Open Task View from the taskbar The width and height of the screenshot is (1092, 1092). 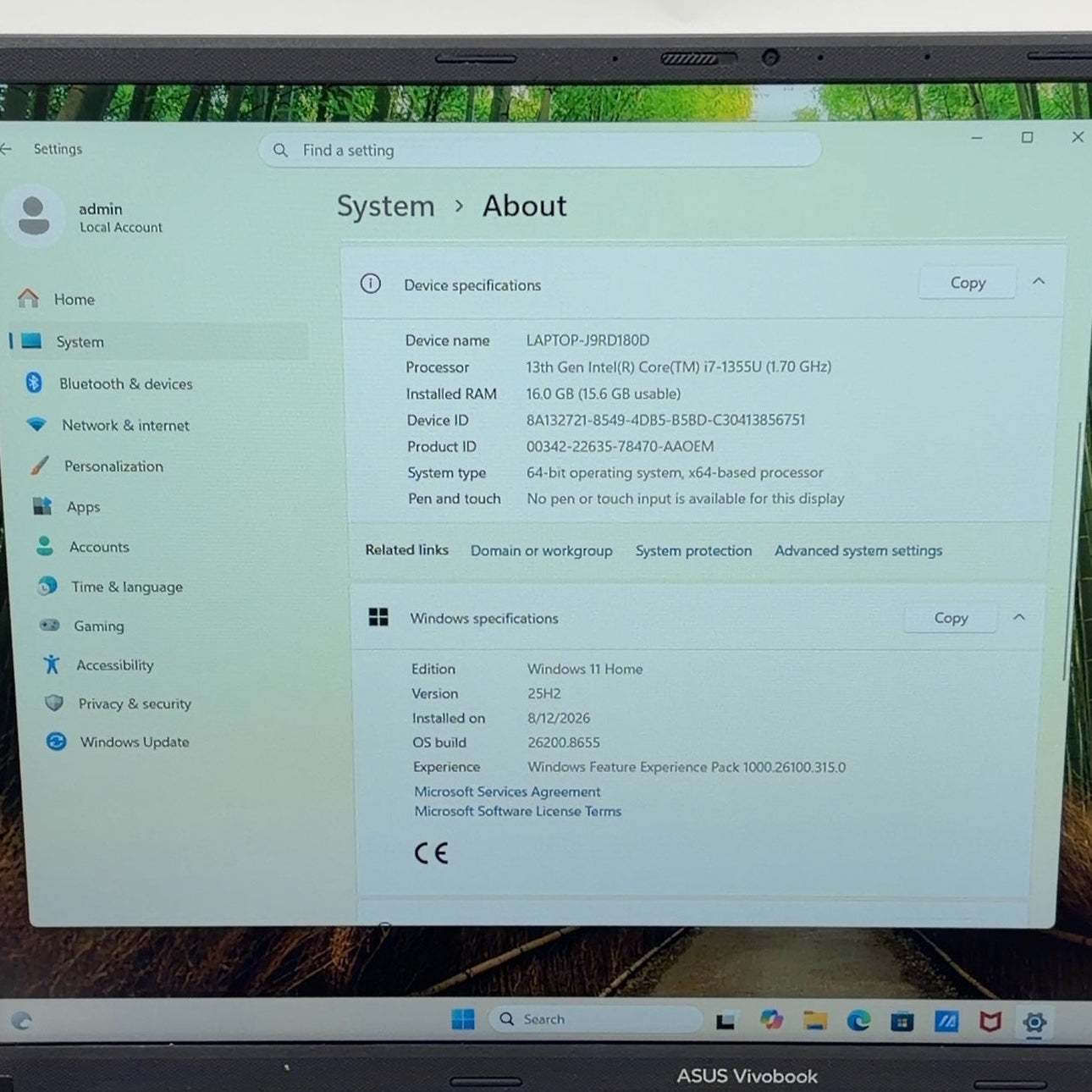point(725,1021)
